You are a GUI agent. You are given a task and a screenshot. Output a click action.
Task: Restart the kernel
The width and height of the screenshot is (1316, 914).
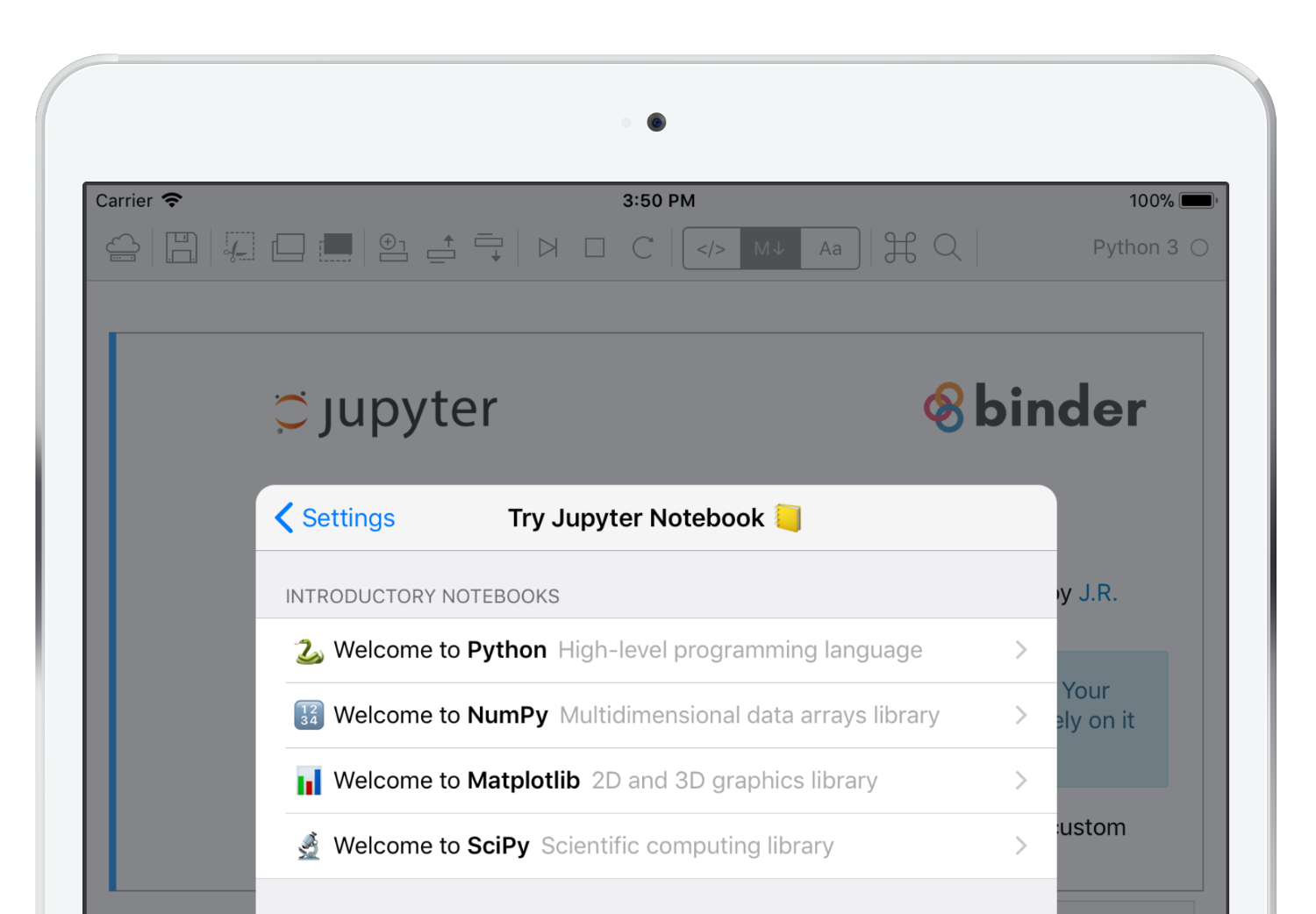tap(643, 247)
